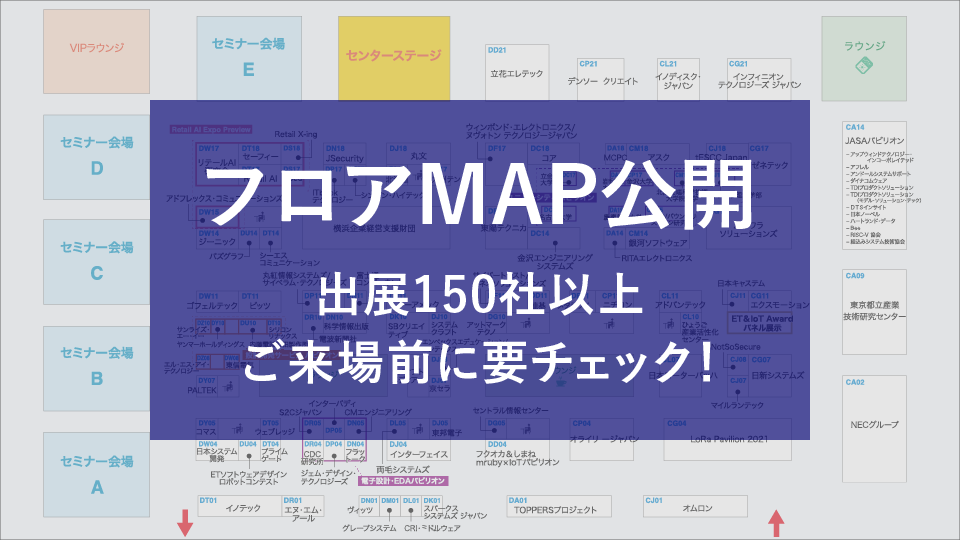Click the アップウィンドテクノロジー list entry
960x540 pixels.
pos(879,157)
